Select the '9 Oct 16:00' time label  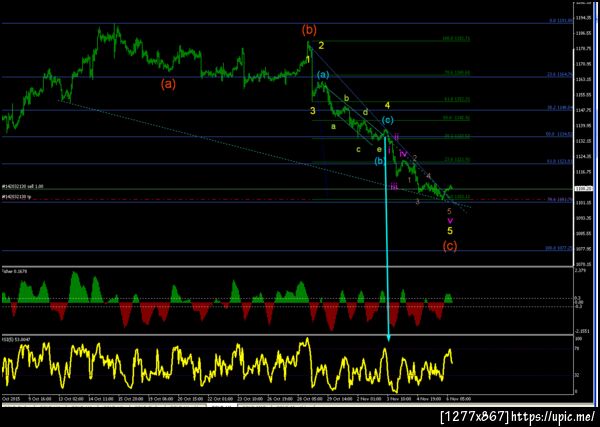(x=42, y=398)
